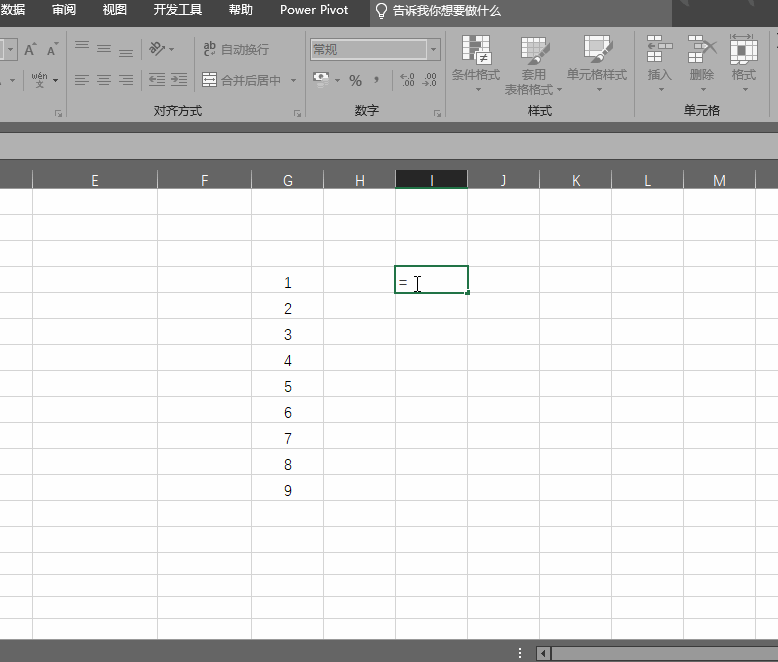Switch to the Power Pivot tab
The width and height of the screenshot is (778, 662).
click(314, 10)
